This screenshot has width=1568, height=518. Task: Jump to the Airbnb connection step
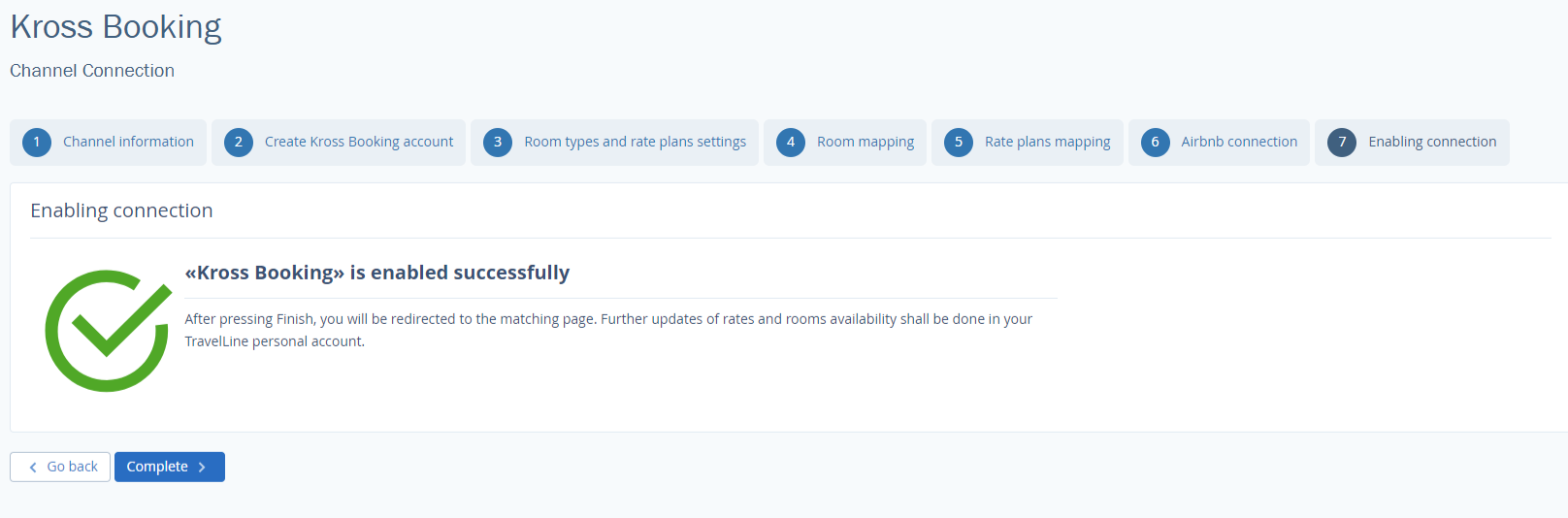1219,143
